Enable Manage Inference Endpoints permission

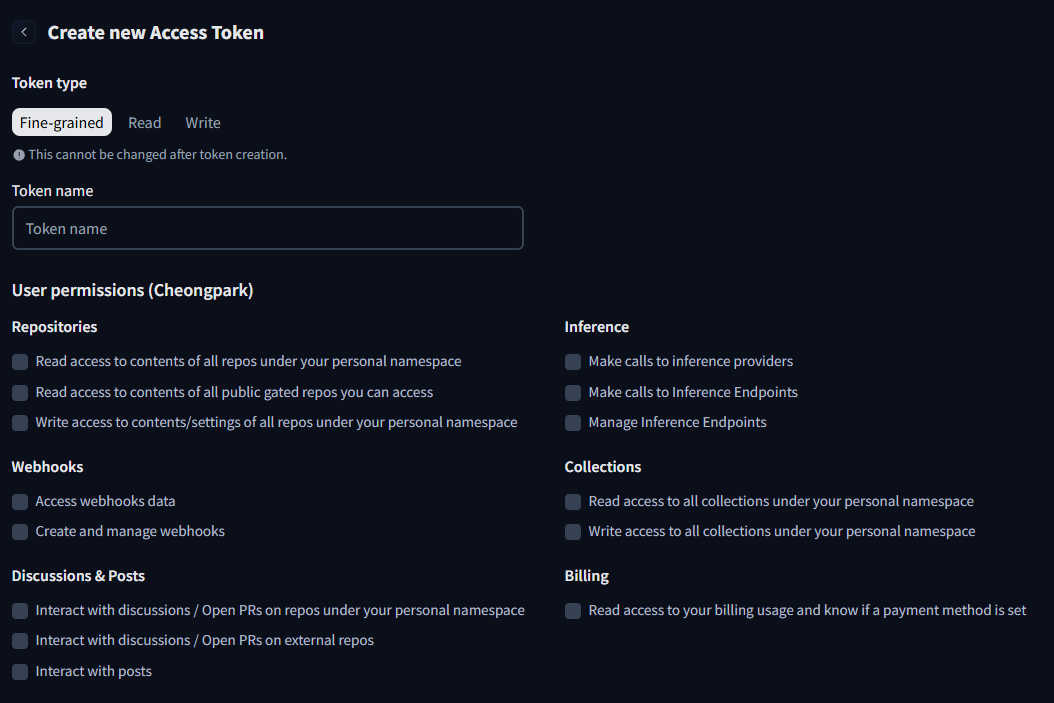click(573, 423)
